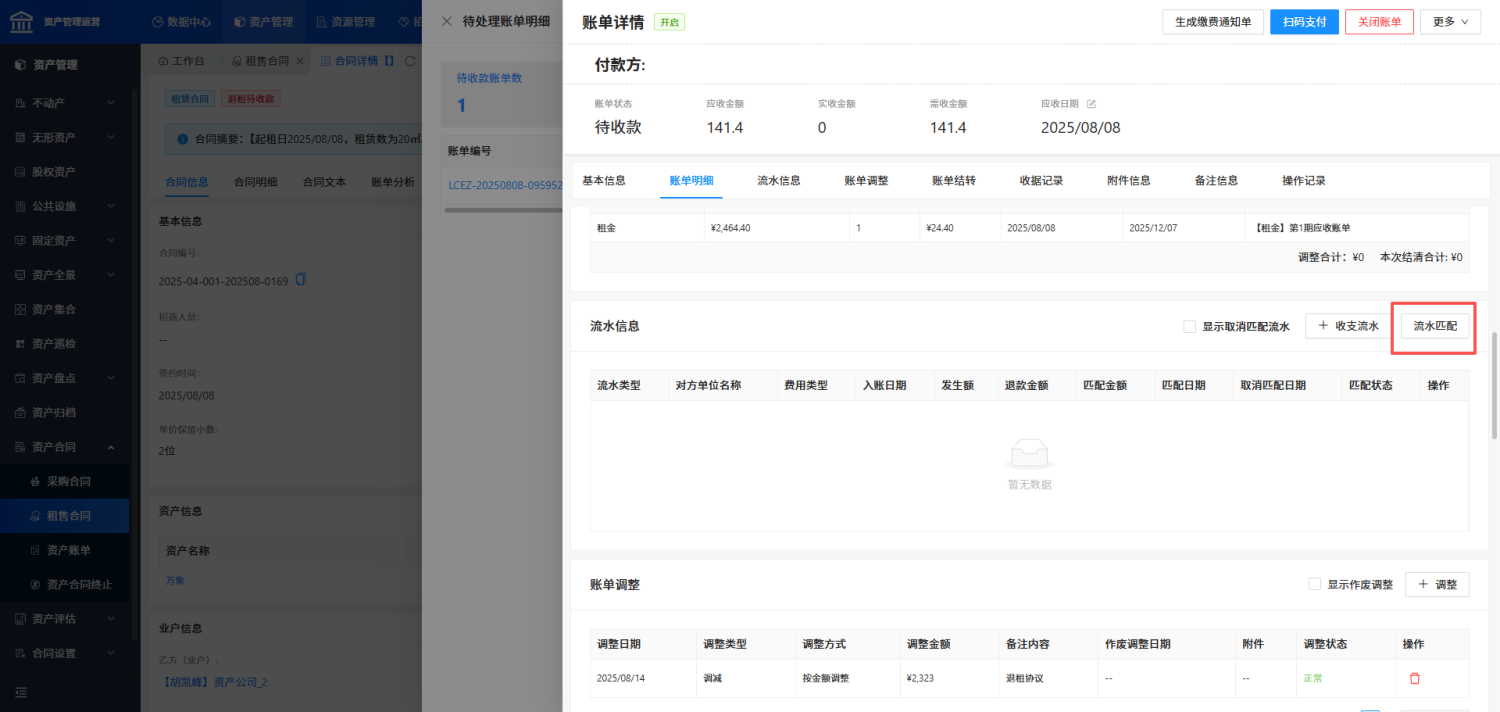Image resolution: width=1500 pixels, height=712 pixels.
Task: Click the 公共设施 sidebar icon
Action: [x=20, y=206]
